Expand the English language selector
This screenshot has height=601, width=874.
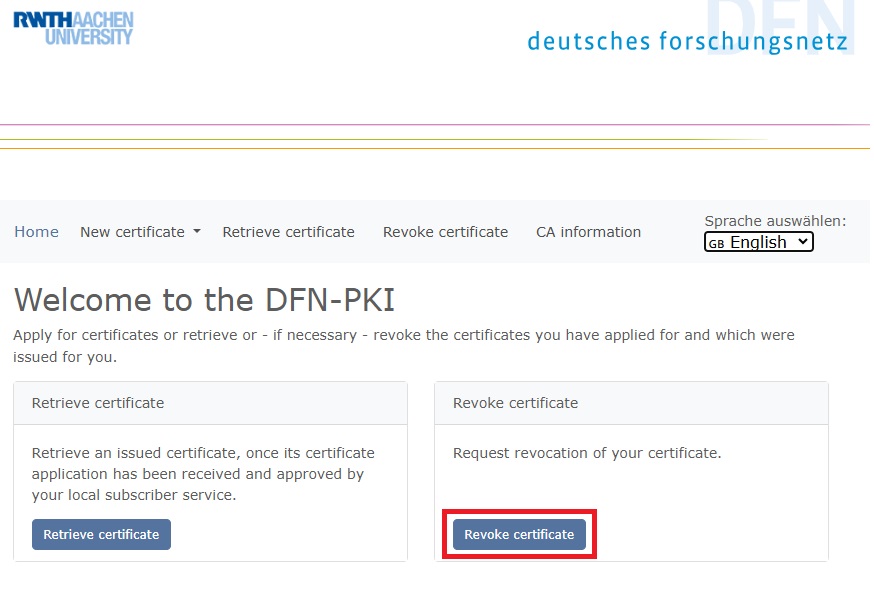[758, 241]
